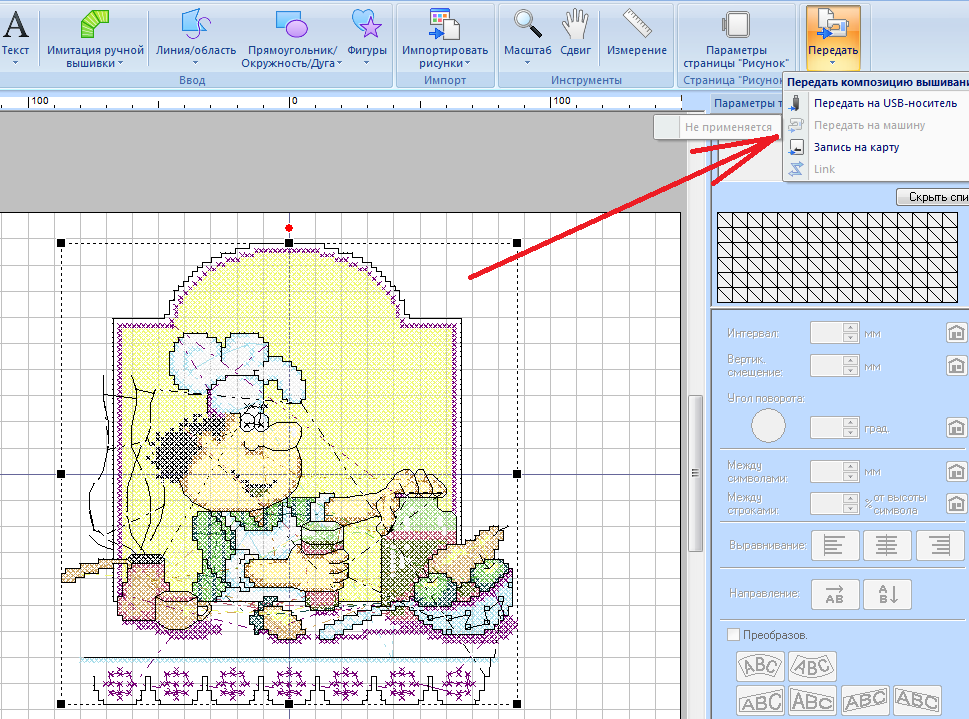Click the Вертик. смещение value field
This screenshot has height=719, width=969.
(827, 366)
